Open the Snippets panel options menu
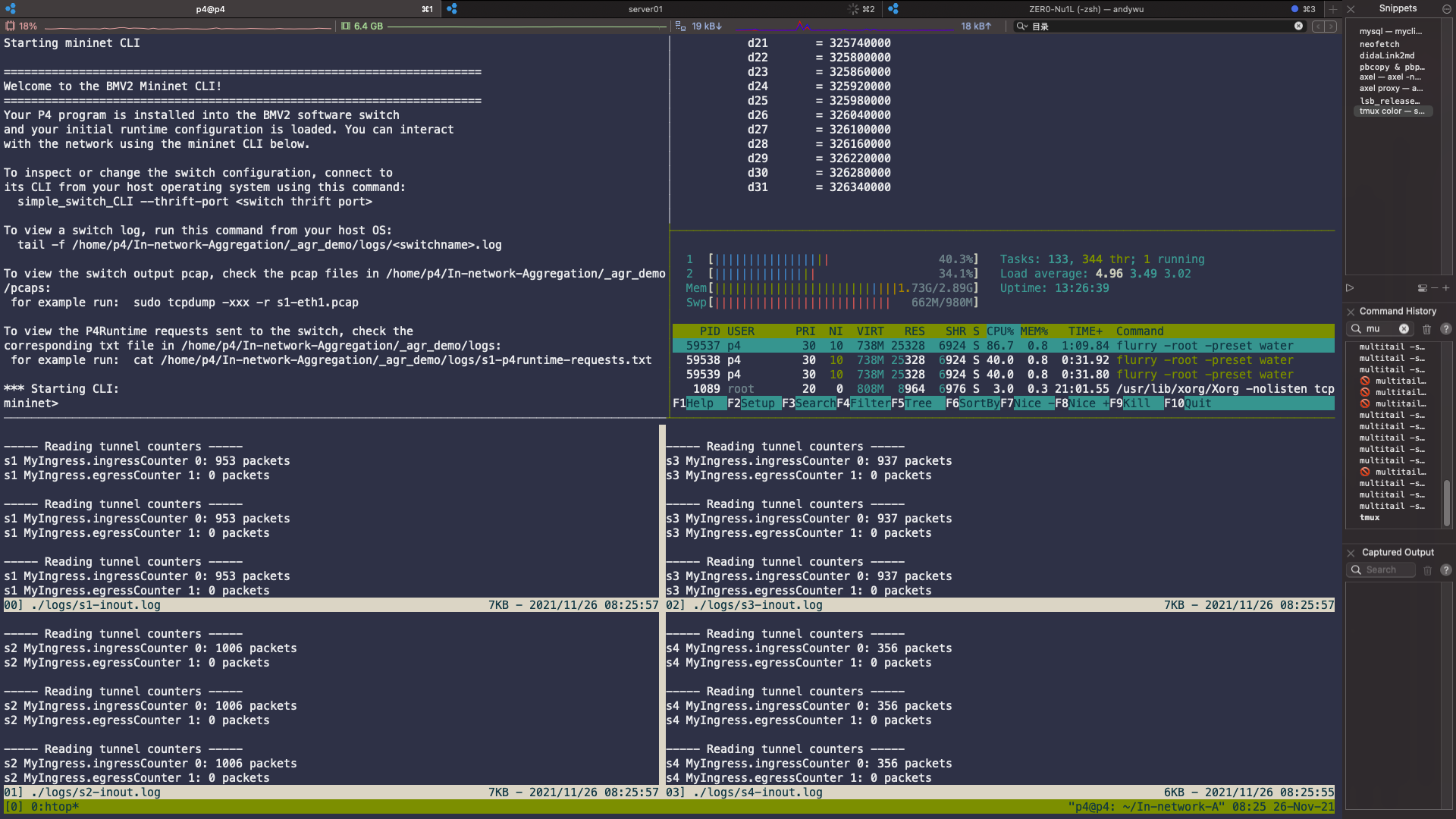The height and width of the screenshot is (819, 1456). pos(1447,8)
